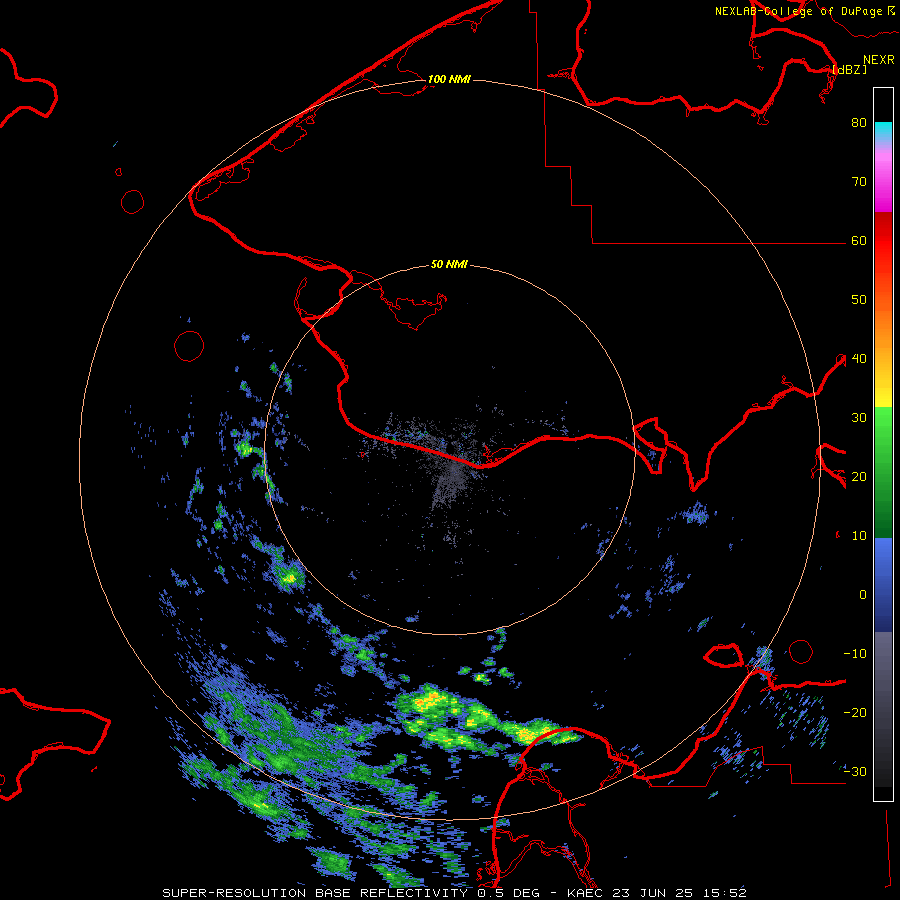
Task: Click the -20 value on the dBZ scale
Action: (855, 712)
